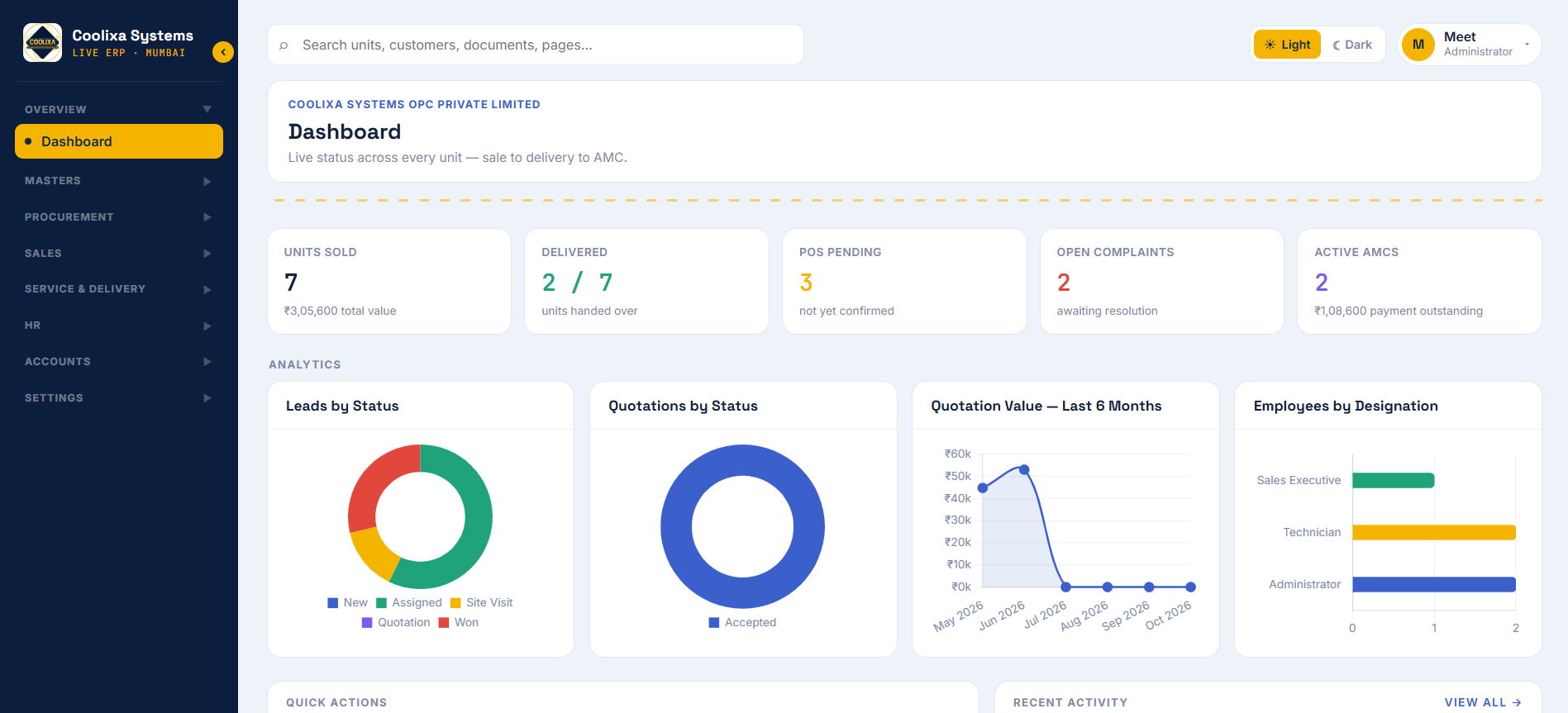Image resolution: width=1568 pixels, height=713 pixels.
Task: Click the Administrator bar in Employees chart
Action: click(x=1434, y=584)
